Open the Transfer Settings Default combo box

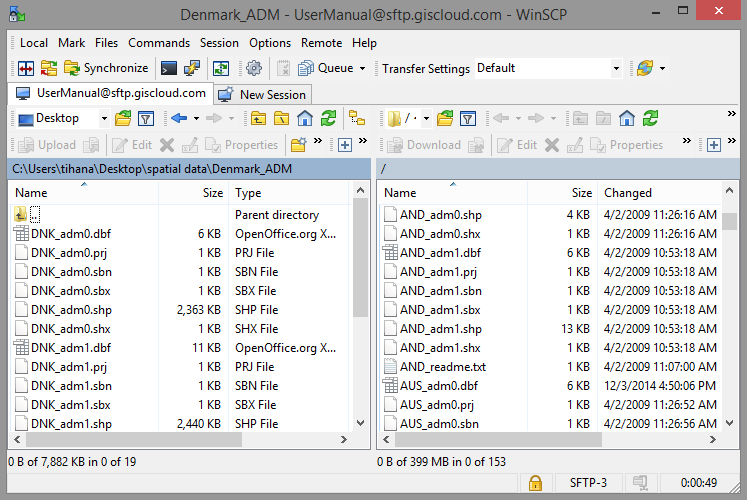pos(549,69)
